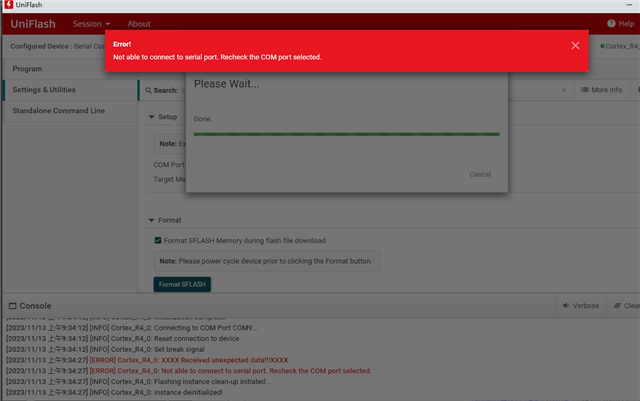
Task: Click the search magnifier icon
Action: [149, 90]
